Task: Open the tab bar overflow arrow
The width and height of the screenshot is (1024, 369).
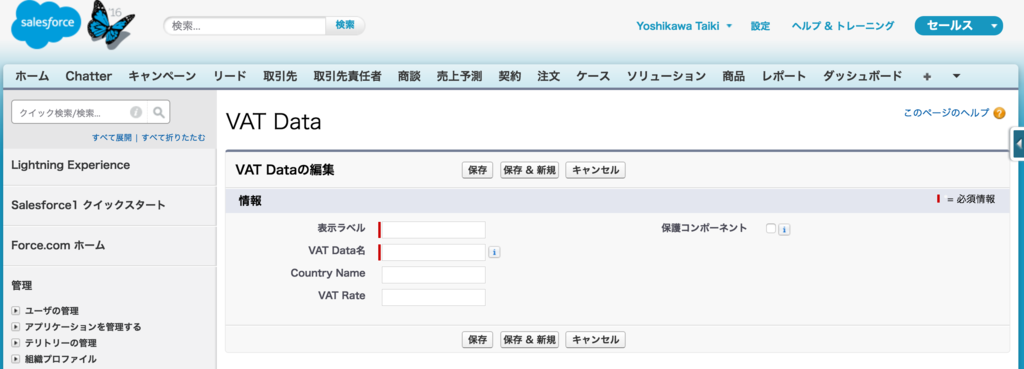Action: pyautogui.click(x=956, y=76)
